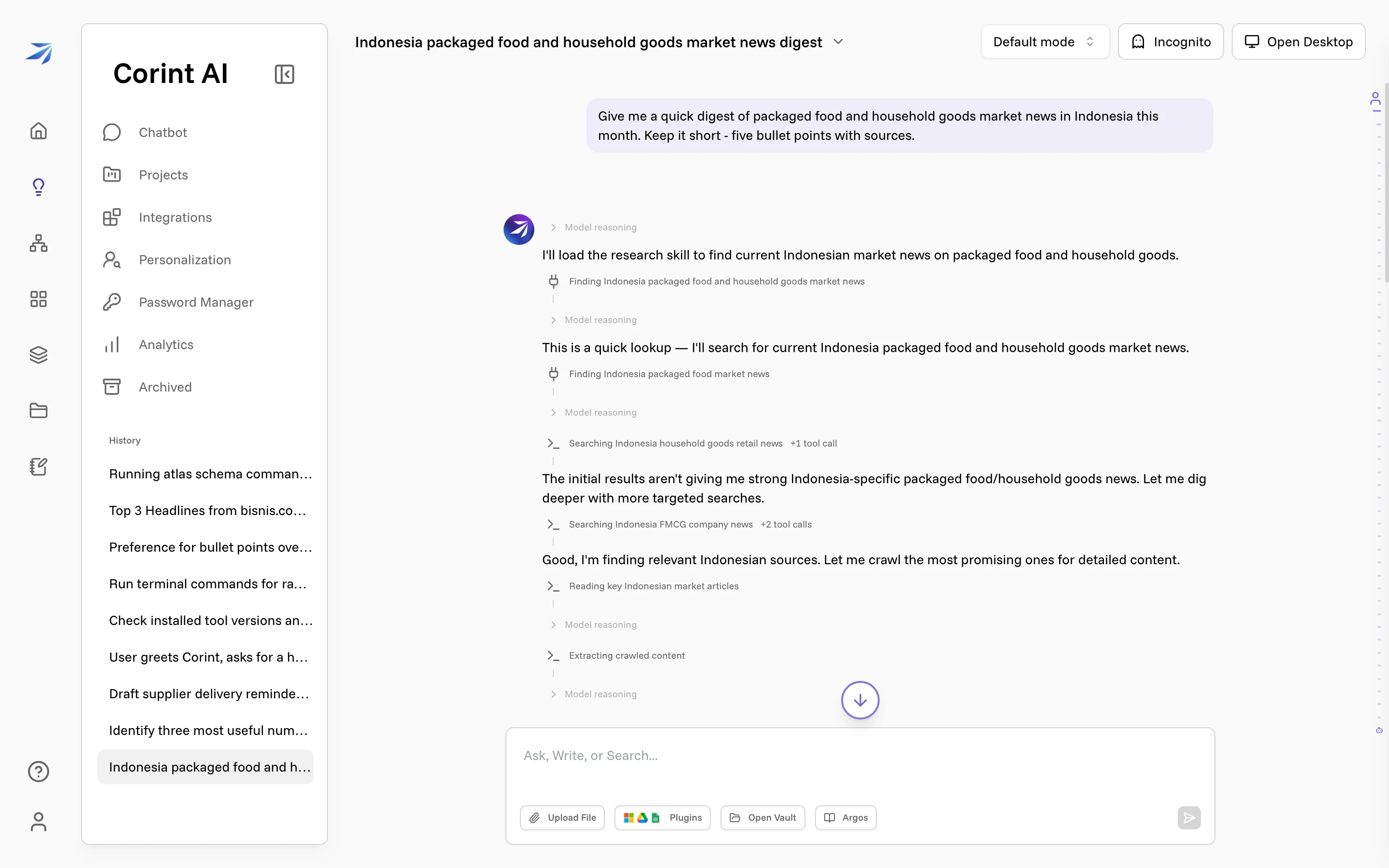Screen dimensions: 1389x868
Task: Select history item Indonesia packaged food and h…
Action: pyautogui.click(x=205, y=767)
